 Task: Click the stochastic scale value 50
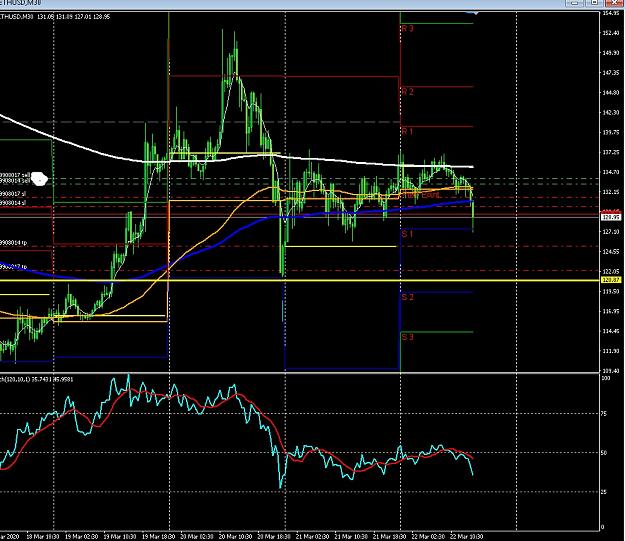pyautogui.click(x=604, y=453)
